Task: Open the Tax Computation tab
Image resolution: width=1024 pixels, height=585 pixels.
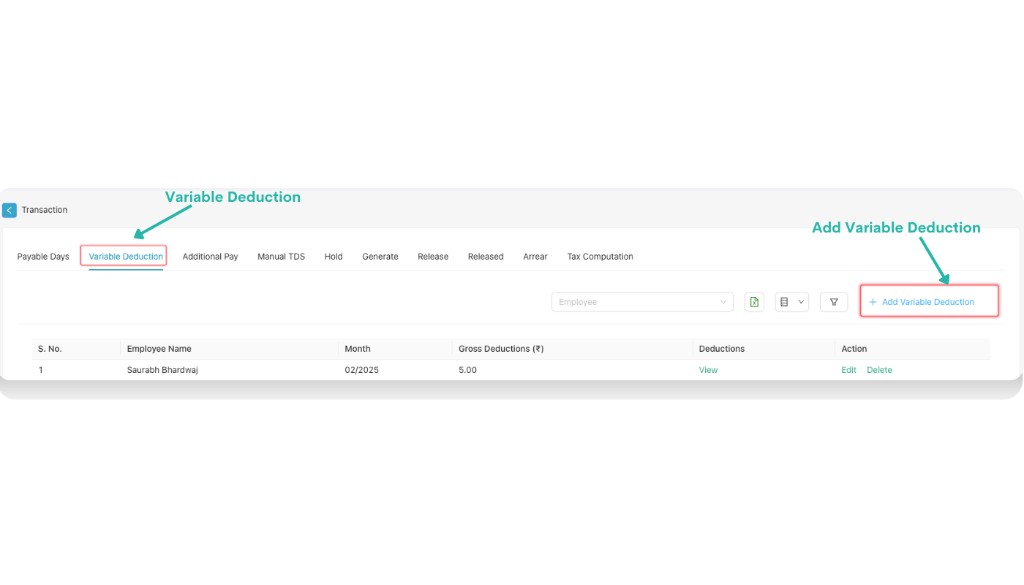Action: pos(599,256)
